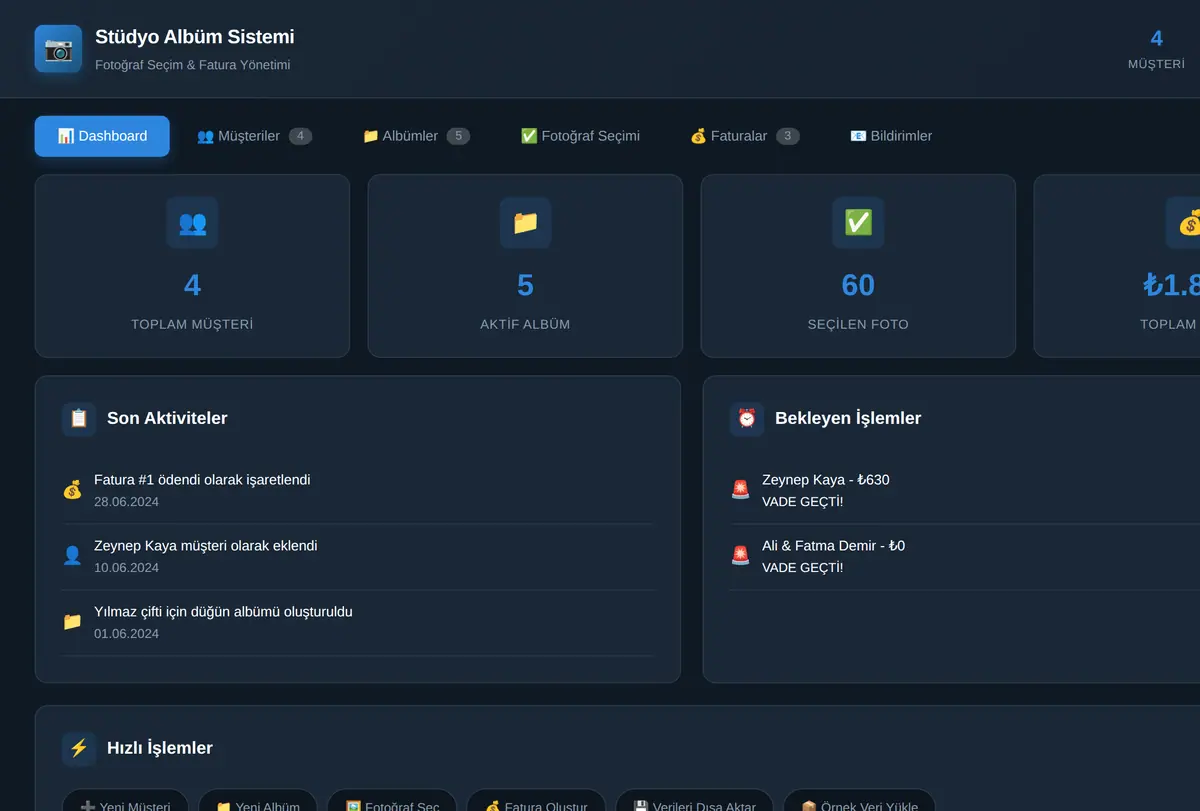Click the siren icon next to Ali & Fatma Demir

tap(740, 556)
